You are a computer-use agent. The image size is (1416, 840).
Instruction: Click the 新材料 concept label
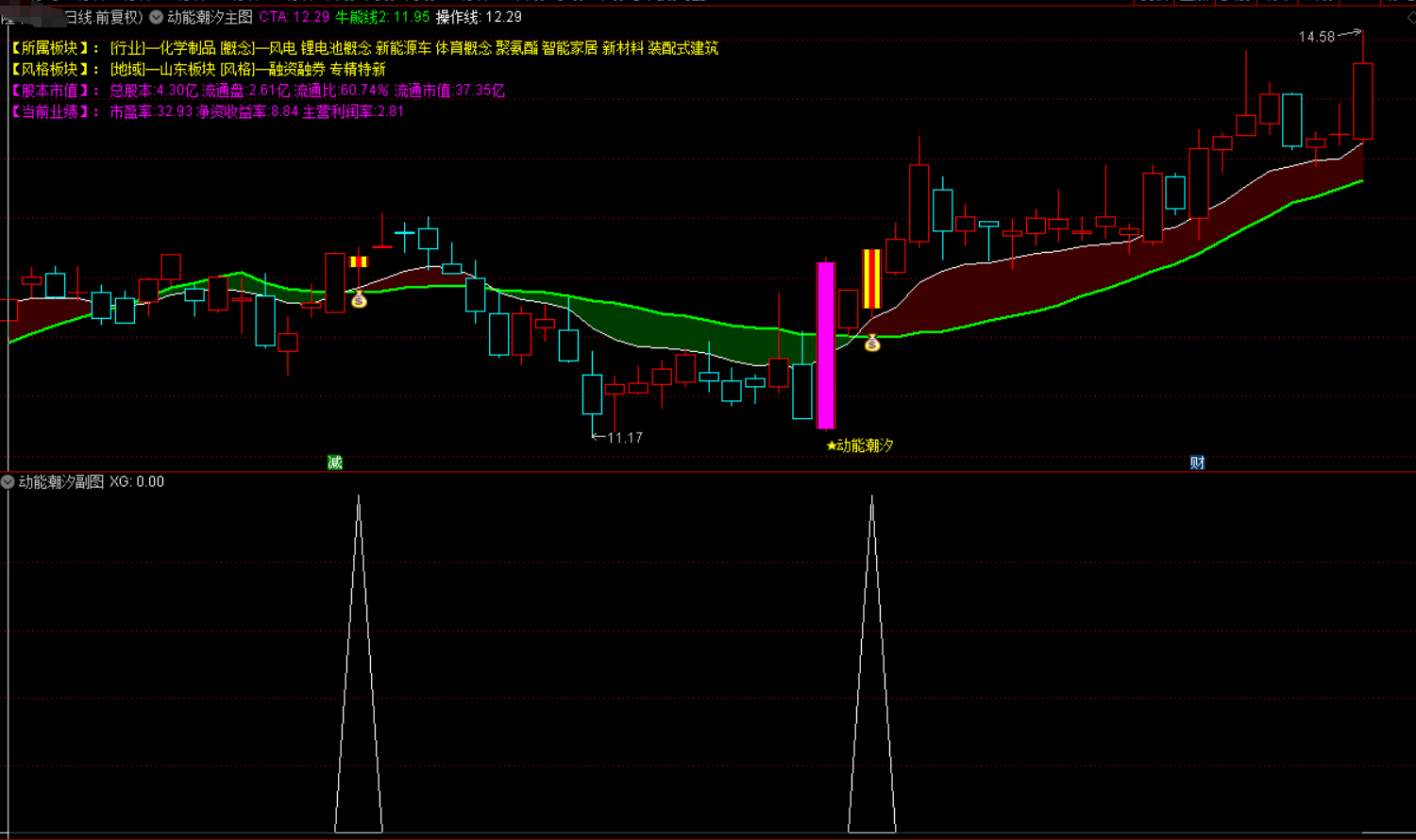pyautogui.click(x=623, y=48)
